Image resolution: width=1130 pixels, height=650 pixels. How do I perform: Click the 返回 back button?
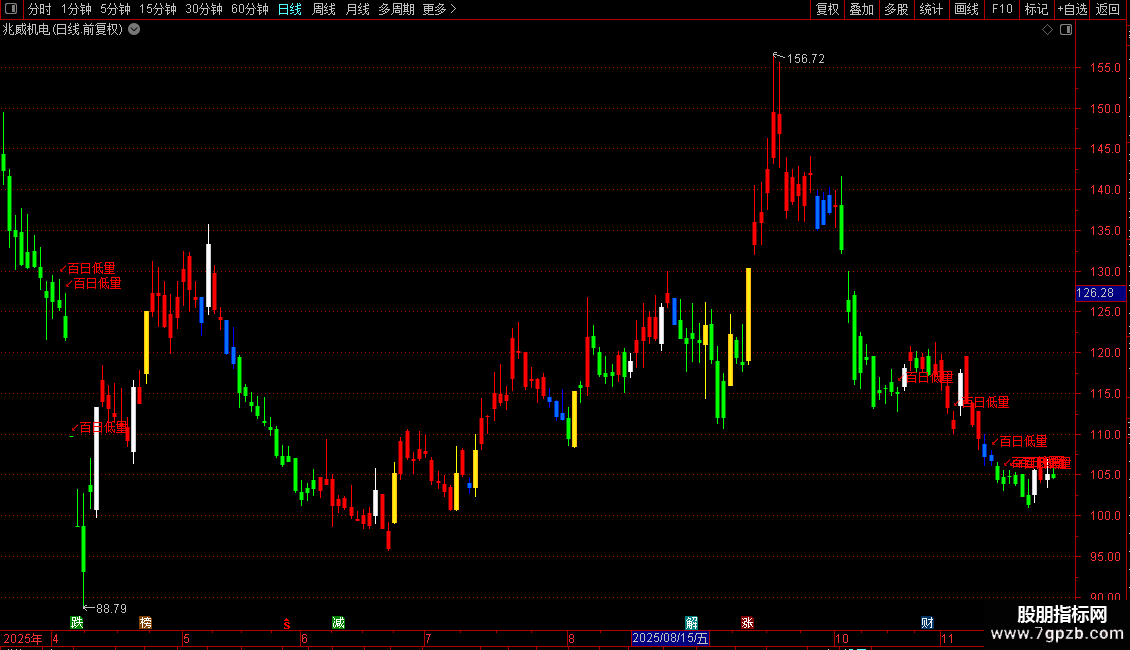click(x=1108, y=9)
